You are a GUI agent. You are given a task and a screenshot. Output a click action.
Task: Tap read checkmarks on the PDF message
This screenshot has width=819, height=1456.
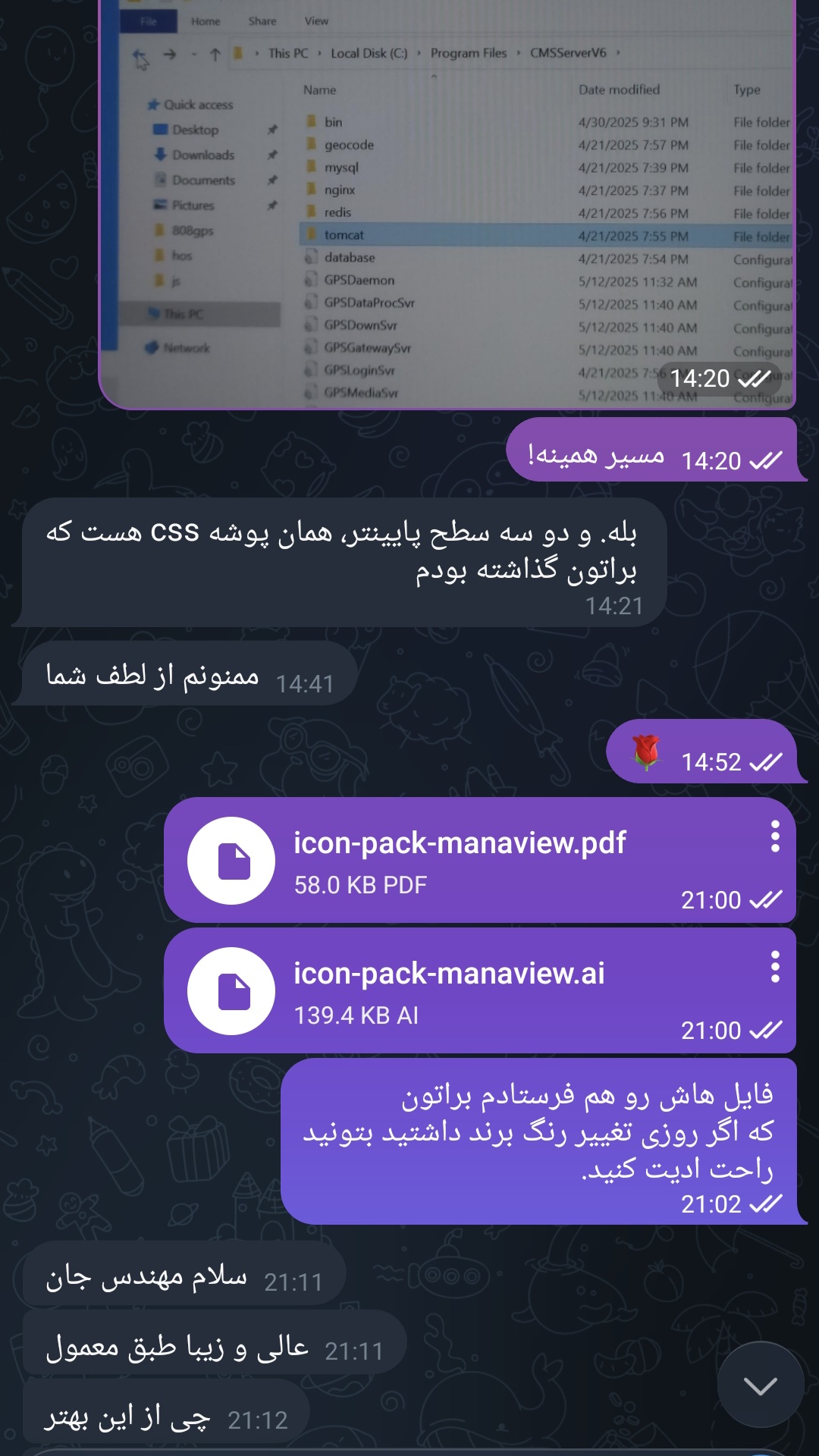tap(764, 899)
